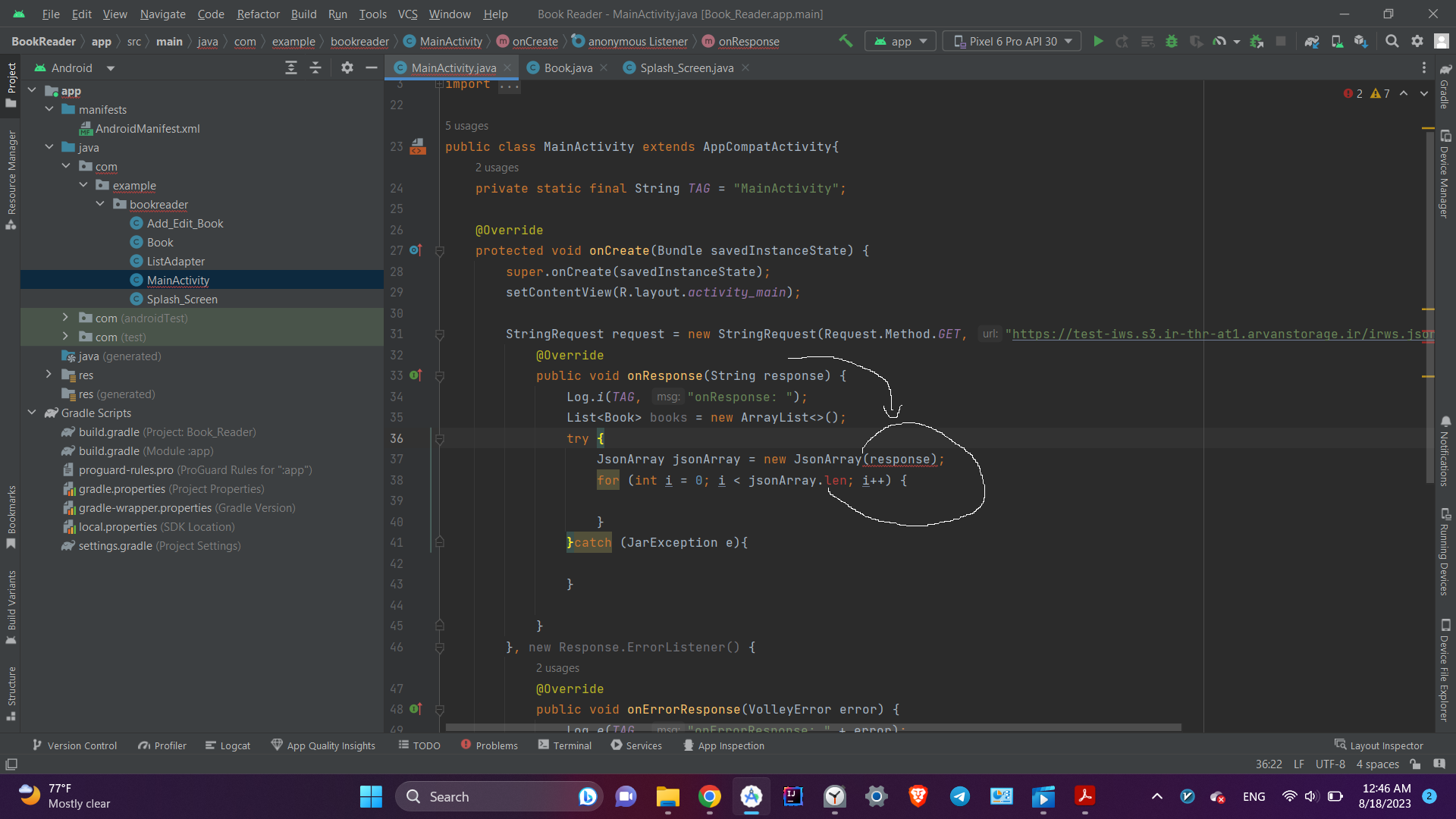Toggle the read-only lock icon in status bar
1456x819 pixels.
pyautogui.click(x=1415, y=764)
